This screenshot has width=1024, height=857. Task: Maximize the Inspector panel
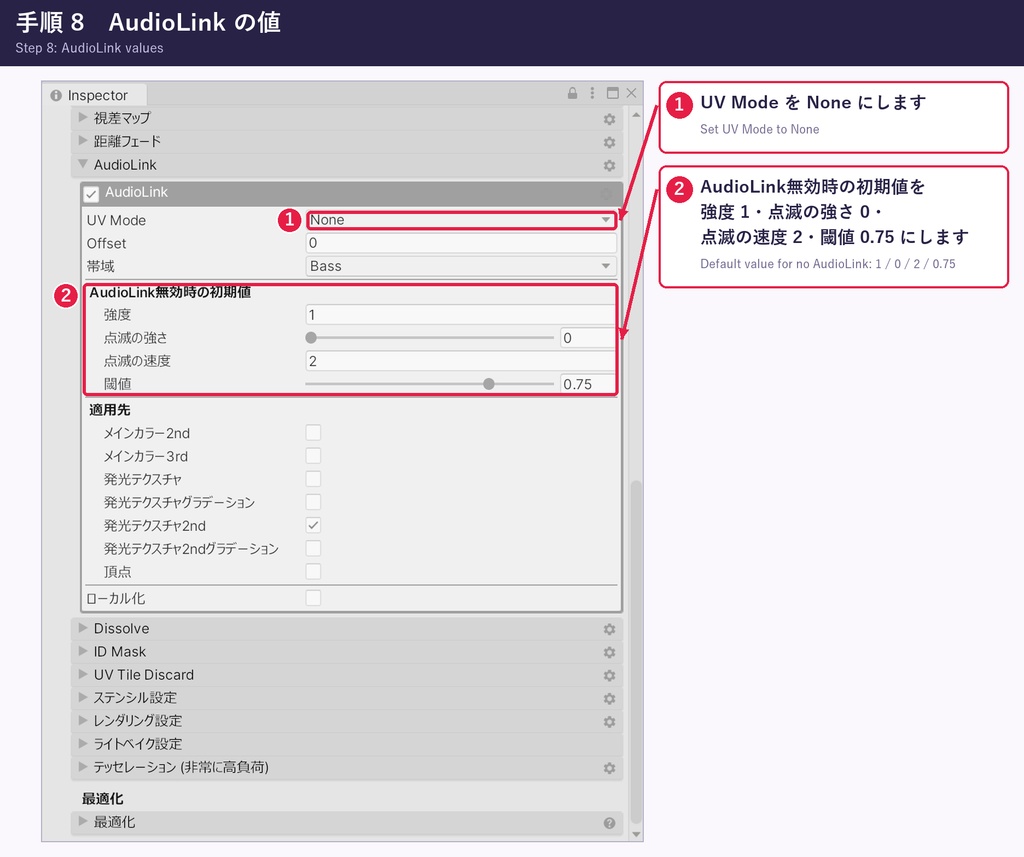click(x=613, y=93)
